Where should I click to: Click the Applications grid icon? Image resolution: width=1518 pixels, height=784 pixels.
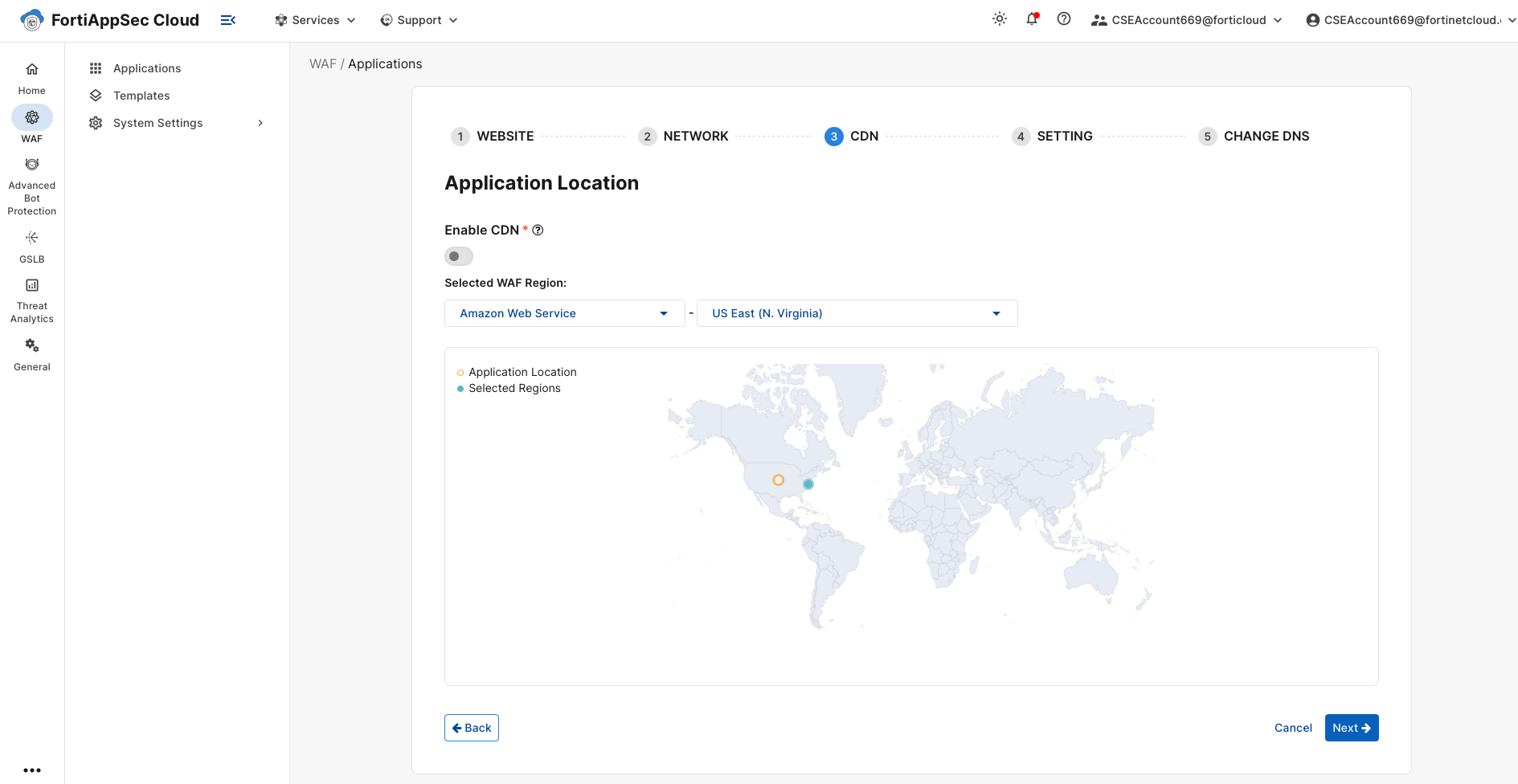pyautogui.click(x=96, y=68)
